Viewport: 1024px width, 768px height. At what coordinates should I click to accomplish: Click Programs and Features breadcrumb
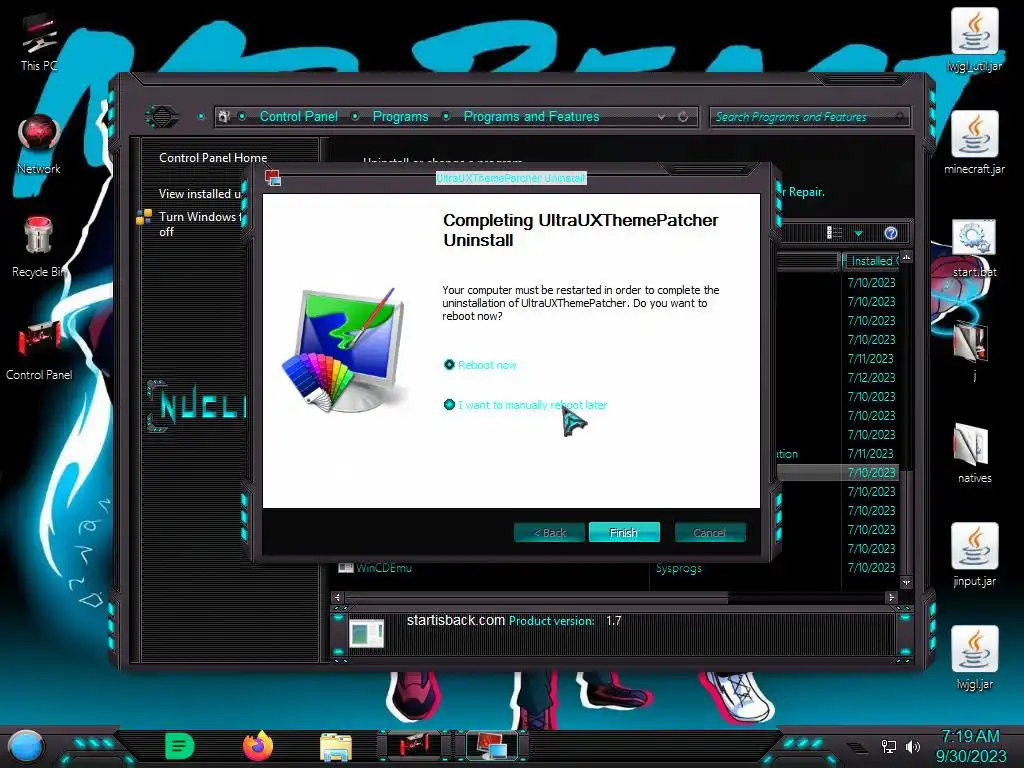point(531,117)
